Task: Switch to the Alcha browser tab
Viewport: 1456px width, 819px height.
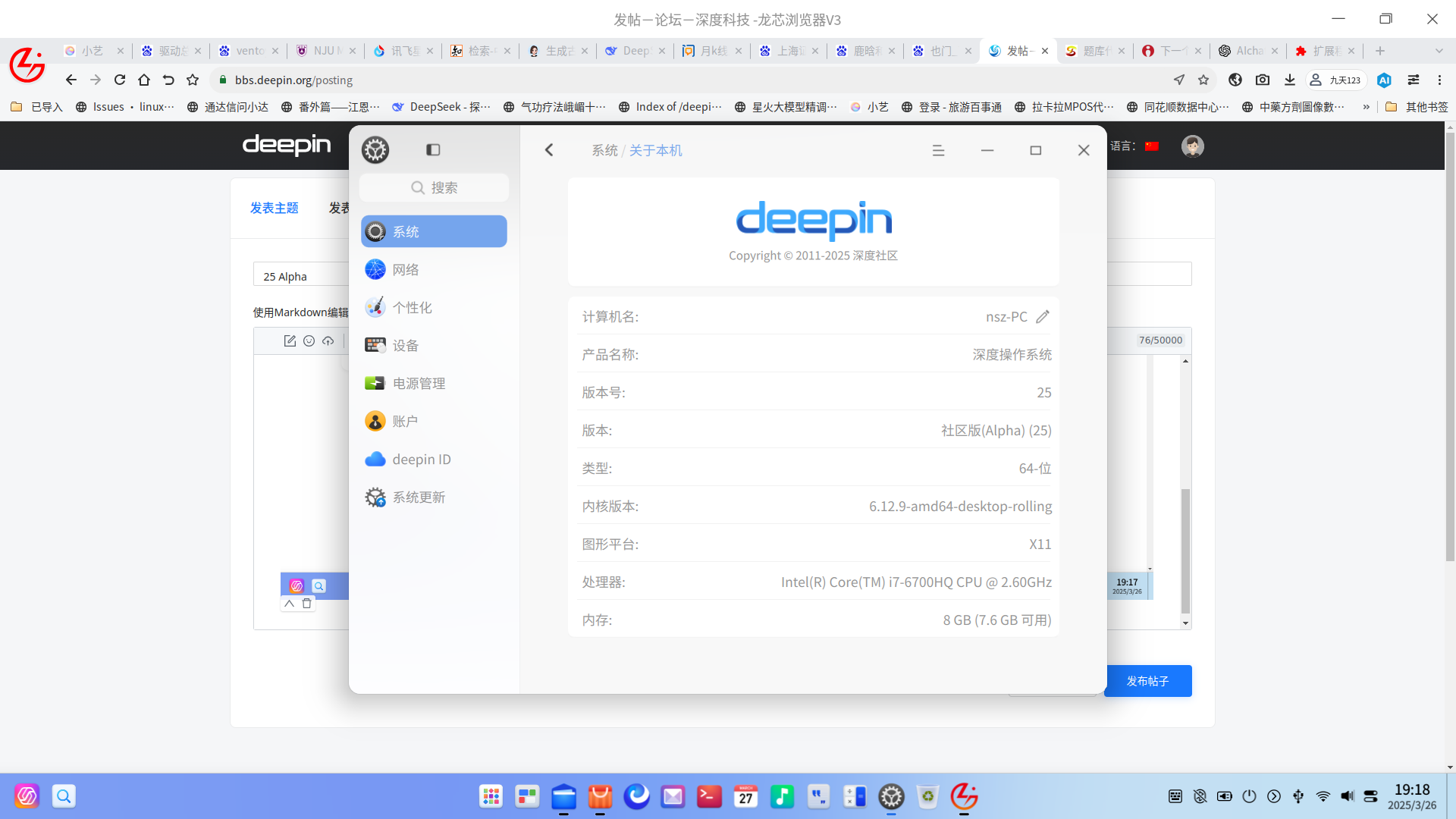Action: (x=1247, y=51)
